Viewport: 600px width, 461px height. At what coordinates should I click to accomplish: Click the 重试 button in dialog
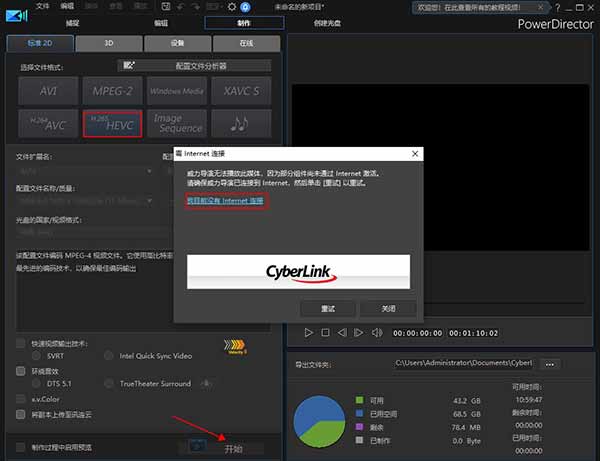(328, 308)
